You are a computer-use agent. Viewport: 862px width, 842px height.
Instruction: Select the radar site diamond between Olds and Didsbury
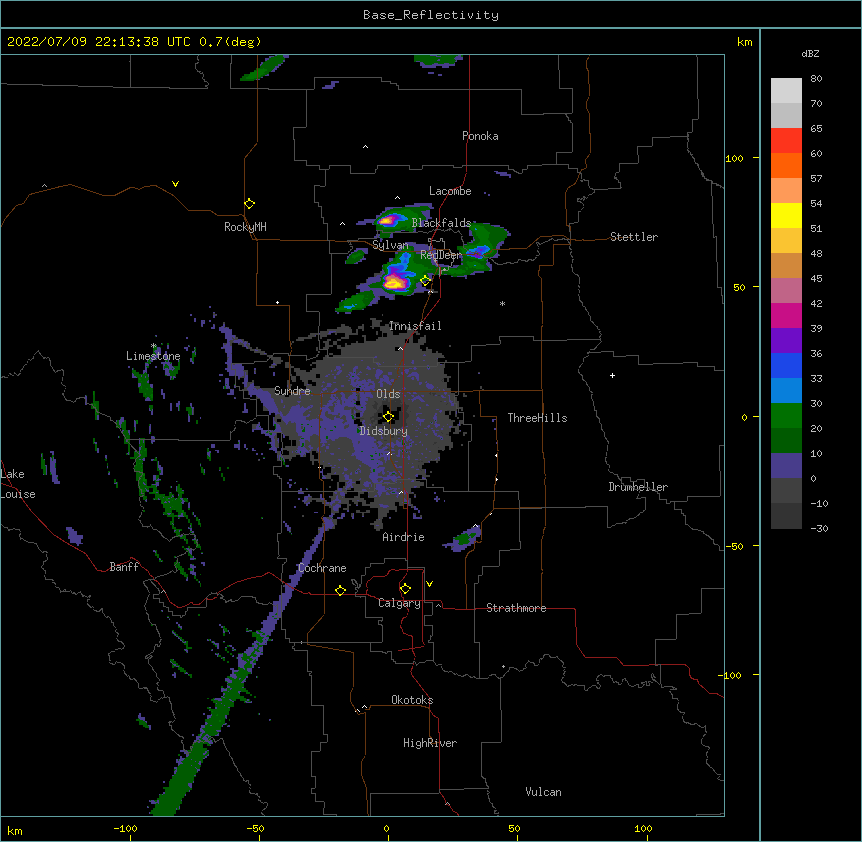tap(388, 417)
